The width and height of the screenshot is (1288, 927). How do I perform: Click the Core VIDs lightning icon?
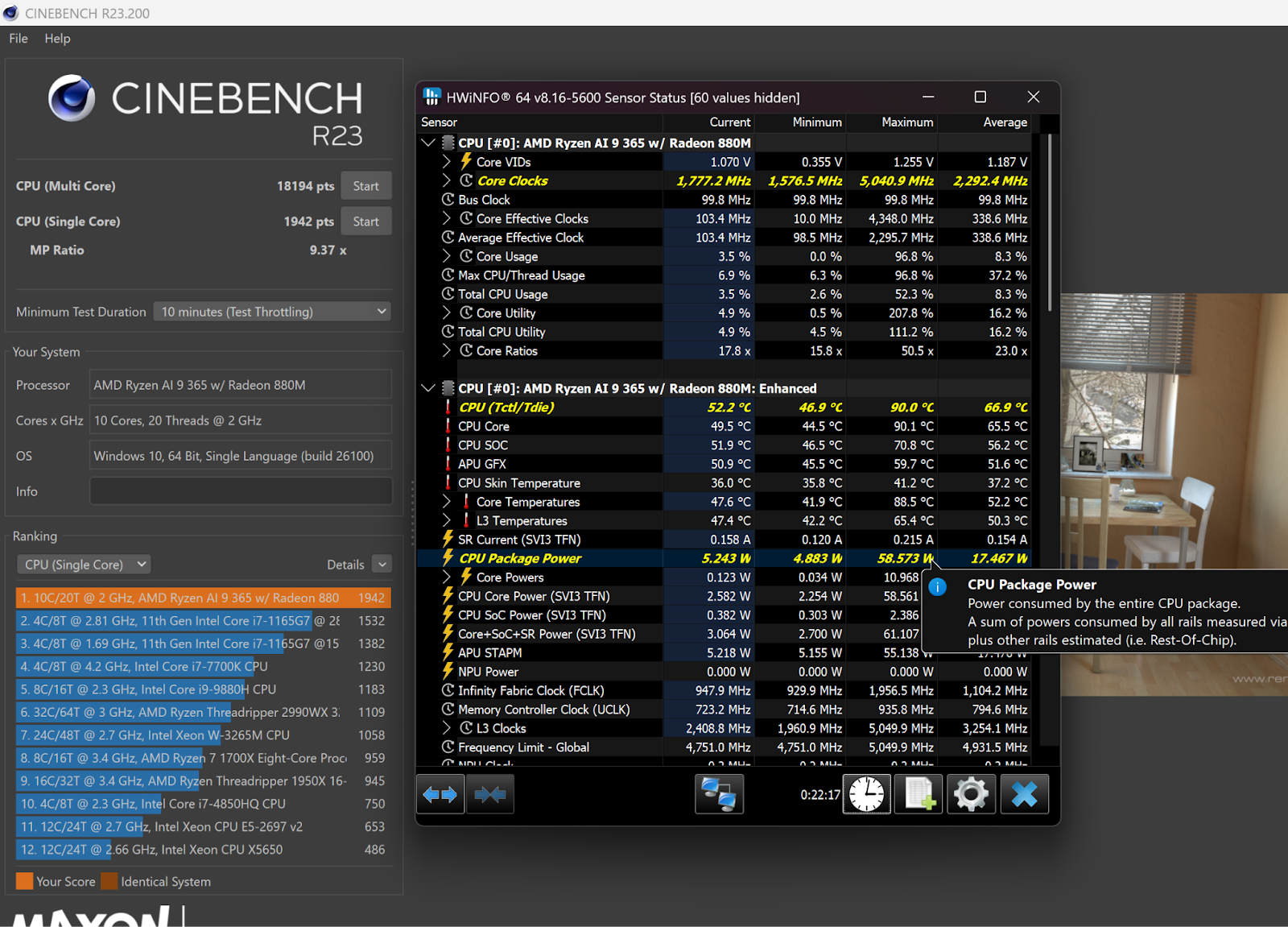466,161
